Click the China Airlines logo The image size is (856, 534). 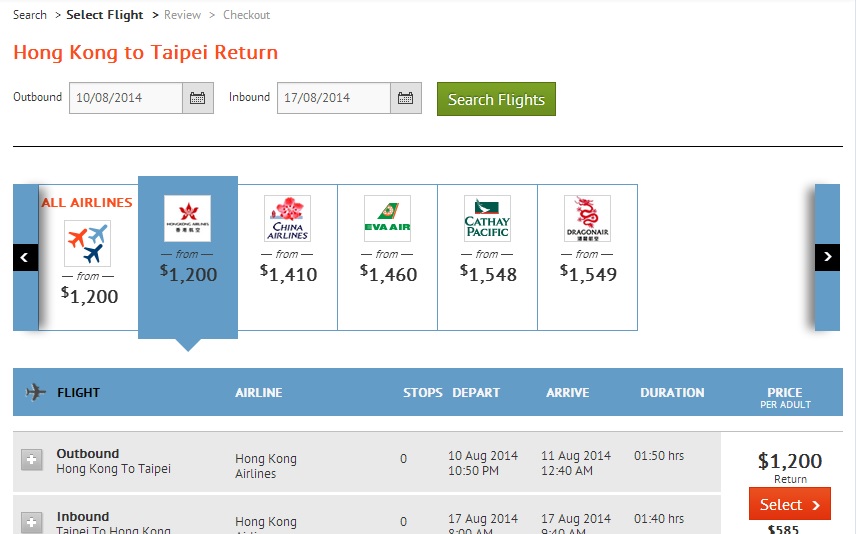pos(287,218)
